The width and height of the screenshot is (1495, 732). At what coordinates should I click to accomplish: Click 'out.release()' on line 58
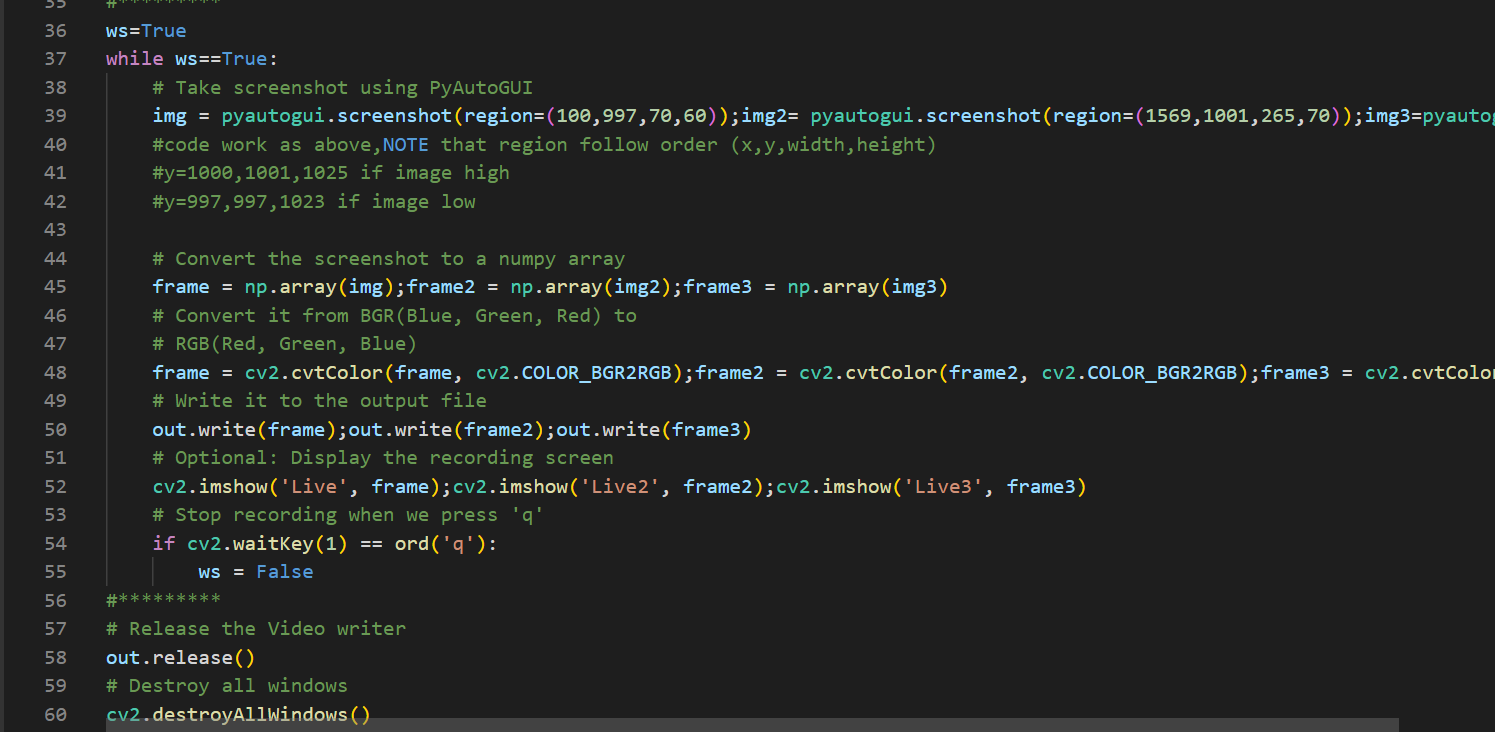click(181, 658)
